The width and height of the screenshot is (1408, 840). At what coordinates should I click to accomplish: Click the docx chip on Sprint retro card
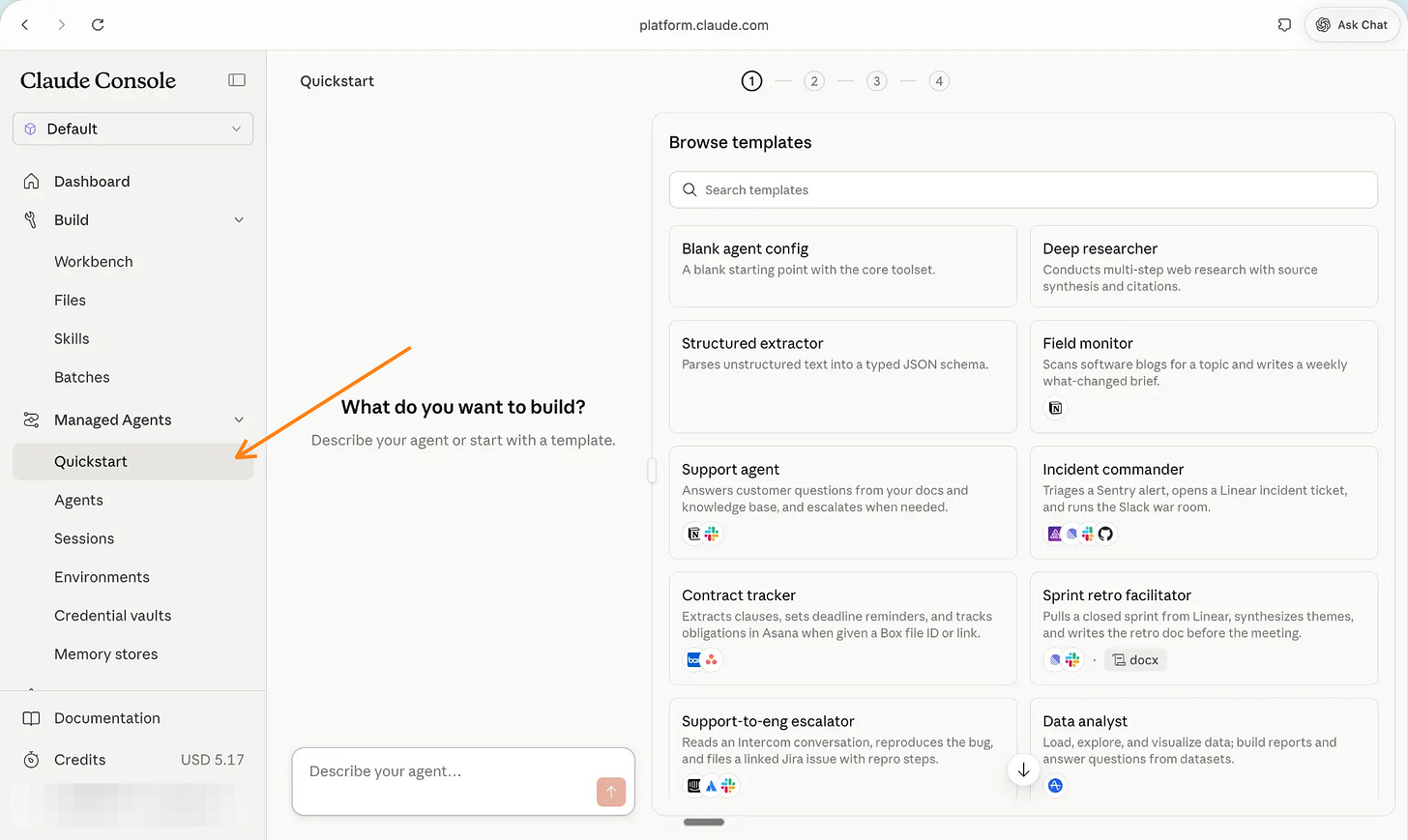(x=1135, y=660)
